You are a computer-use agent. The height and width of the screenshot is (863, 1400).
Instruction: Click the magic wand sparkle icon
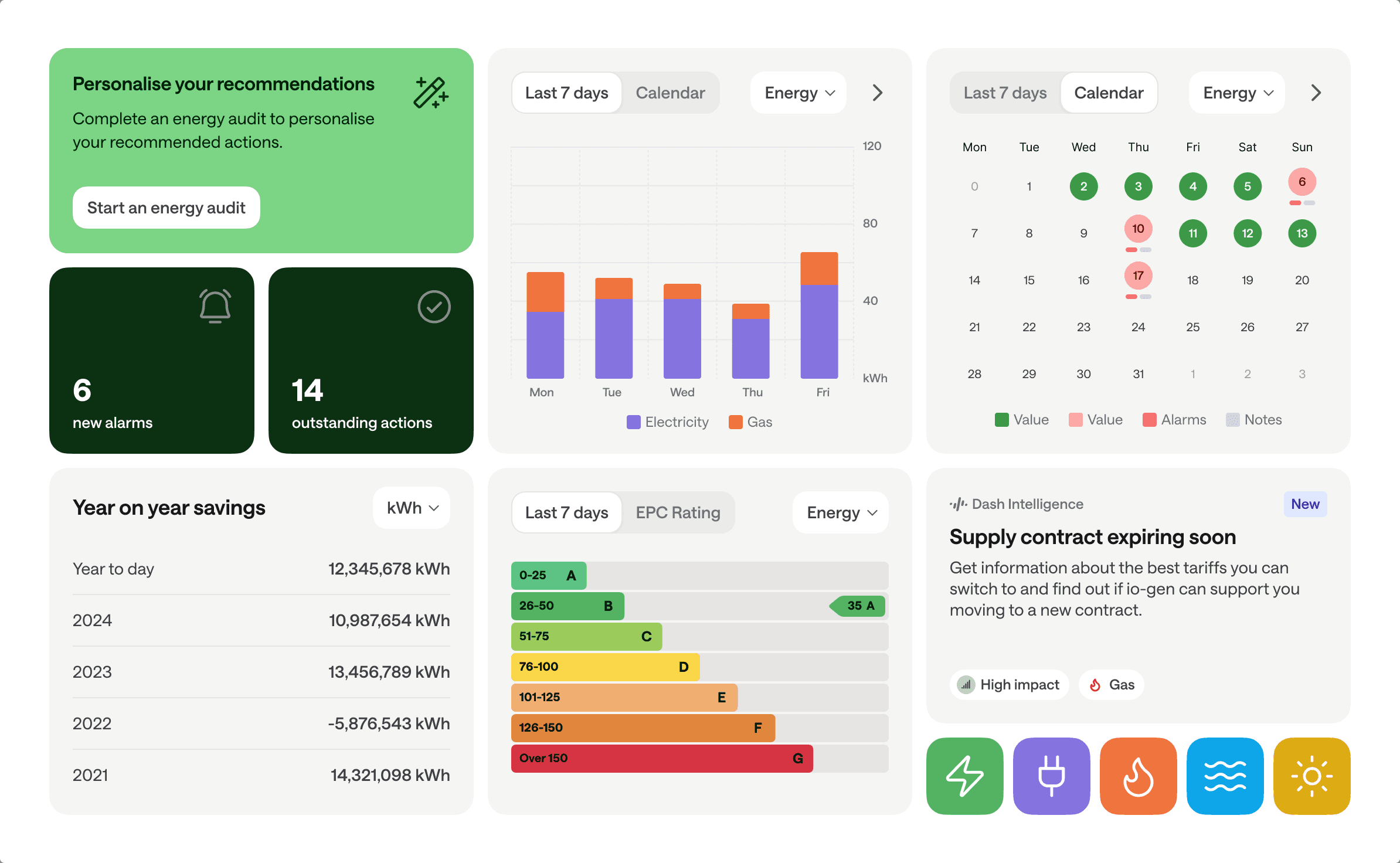[x=431, y=93]
